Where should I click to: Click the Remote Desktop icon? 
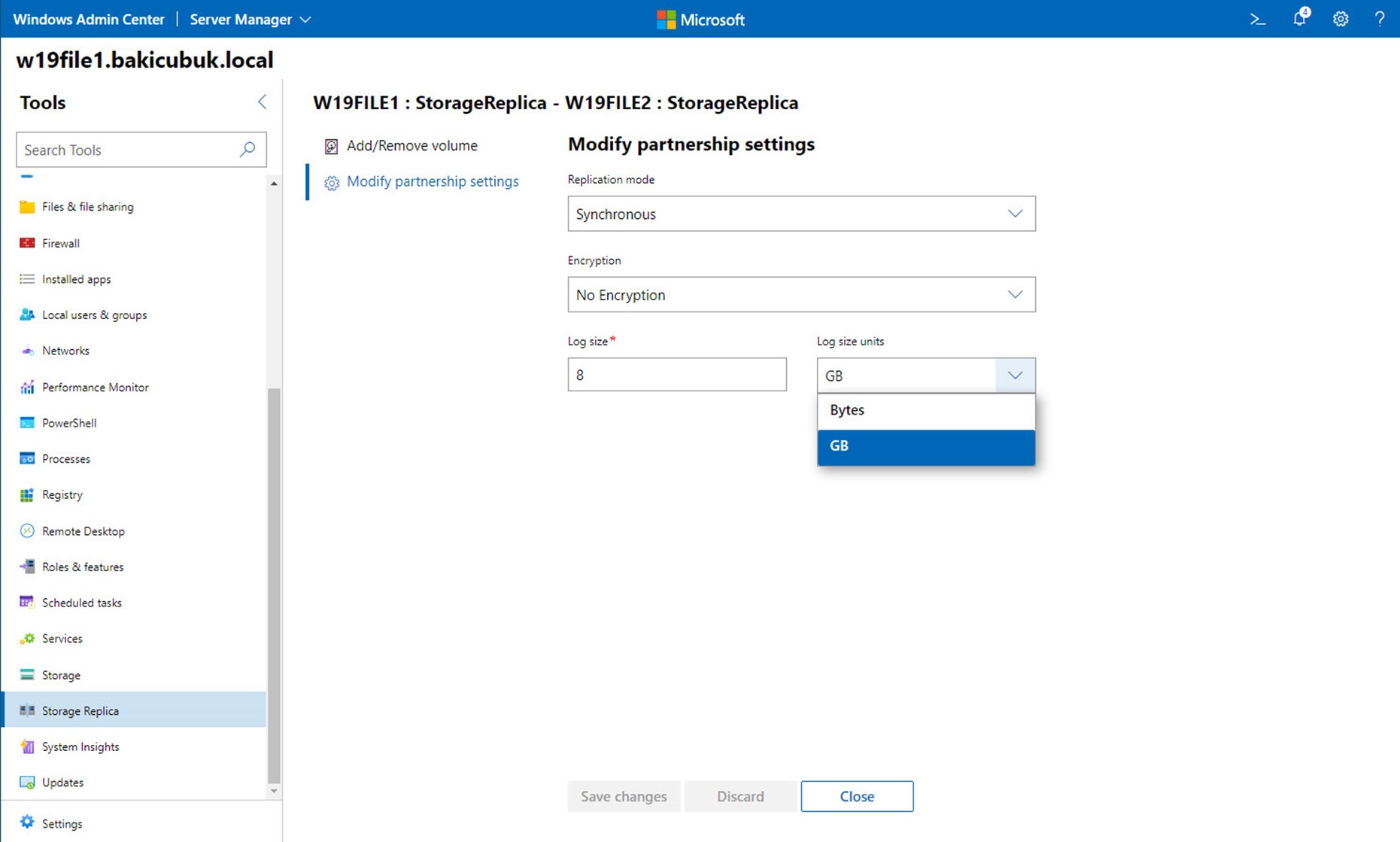27,530
